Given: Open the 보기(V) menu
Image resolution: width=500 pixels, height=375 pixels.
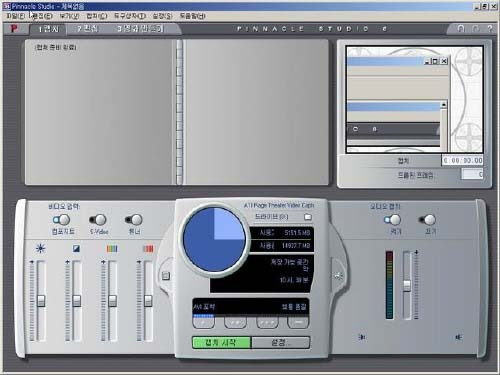Looking at the screenshot, I should 69,16.
